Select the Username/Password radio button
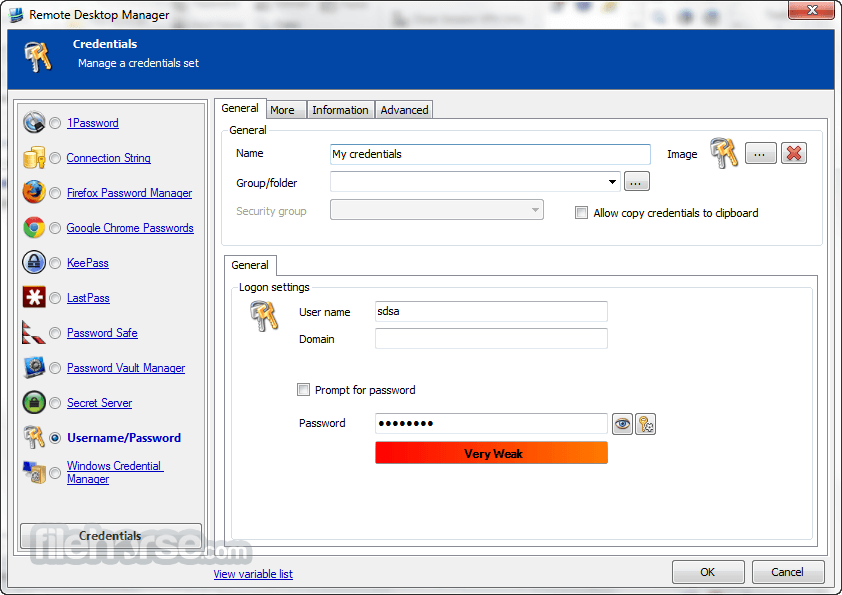 pyautogui.click(x=55, y=438)
